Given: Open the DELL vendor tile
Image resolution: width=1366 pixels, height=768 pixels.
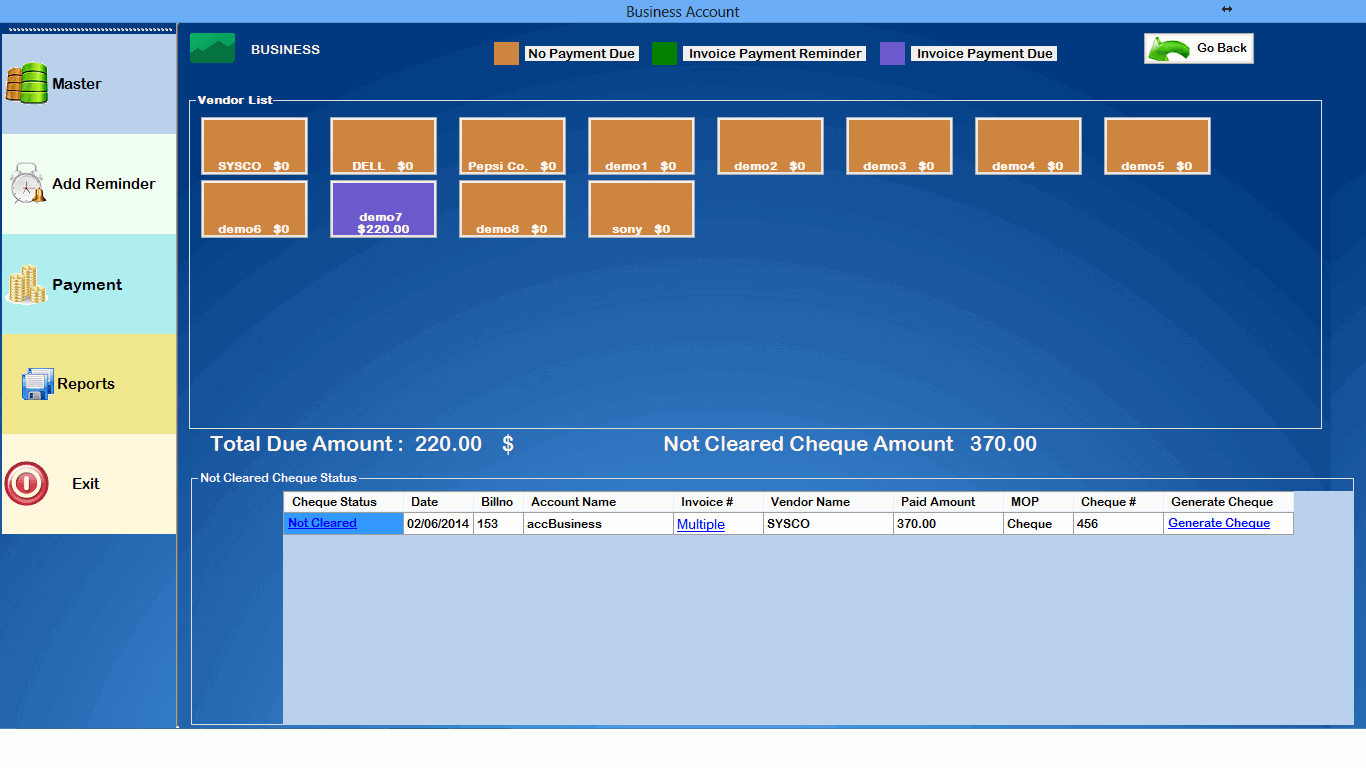Looking at the screenshot, I should [383, 145].
